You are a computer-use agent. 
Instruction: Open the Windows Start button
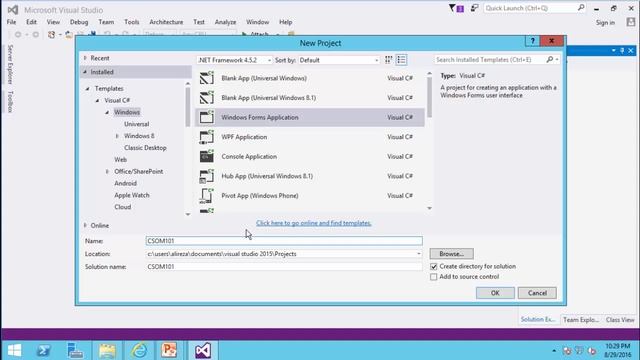[14, 350]
